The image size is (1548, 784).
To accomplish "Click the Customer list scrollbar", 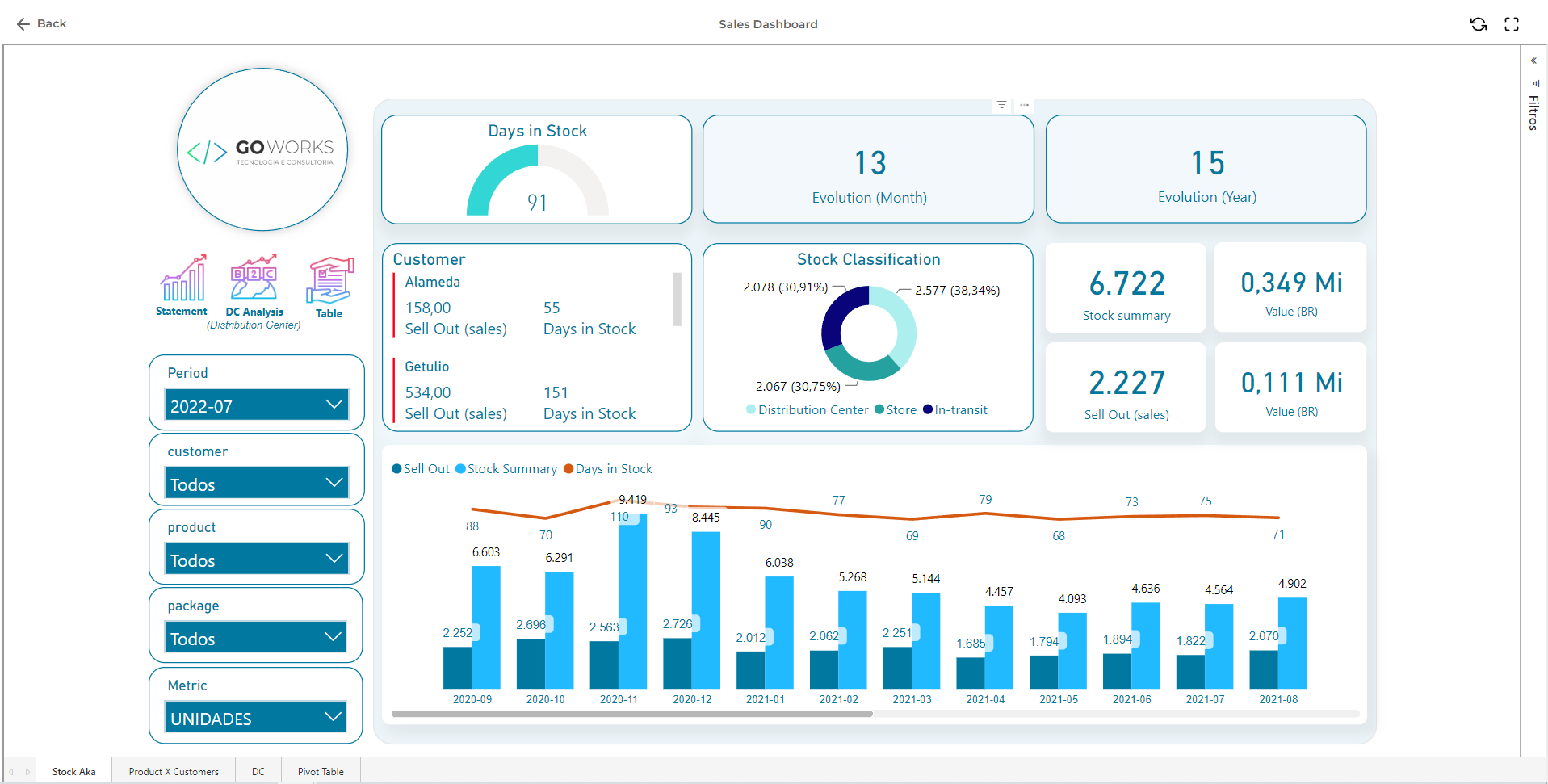I will [x=678, y=300].
